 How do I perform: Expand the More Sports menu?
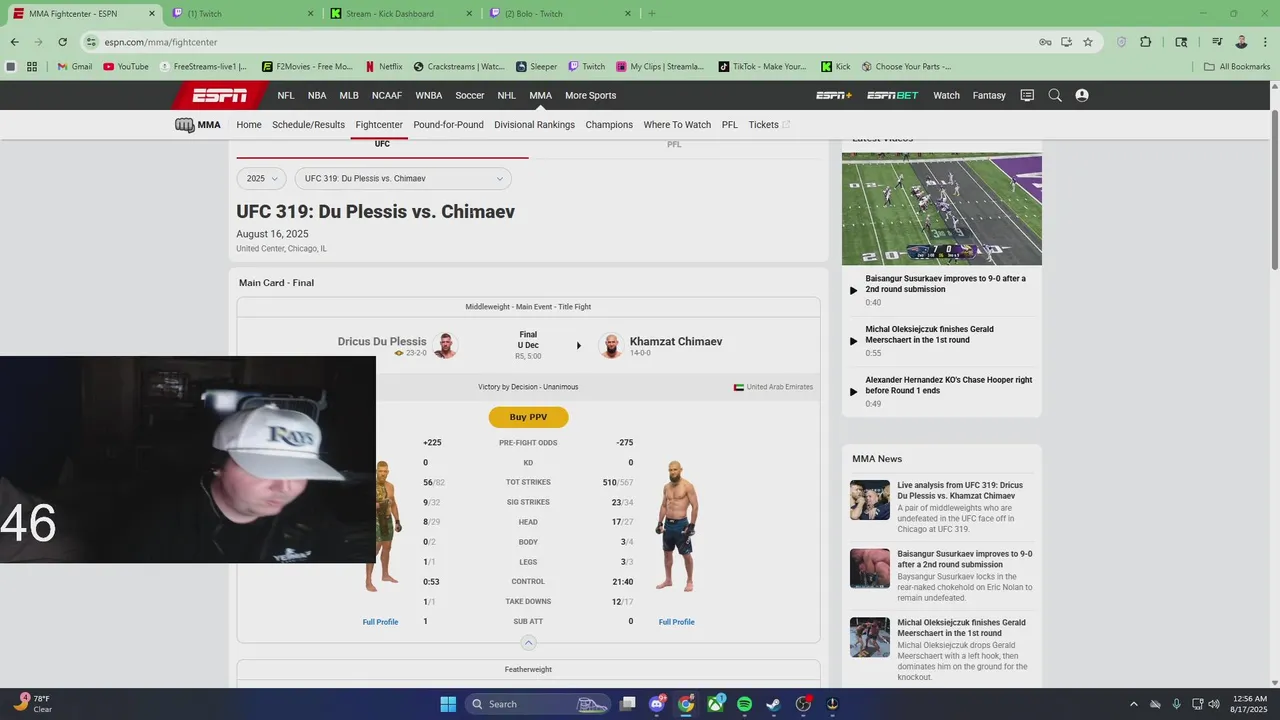pyautogui.click(x=590, y=95)
